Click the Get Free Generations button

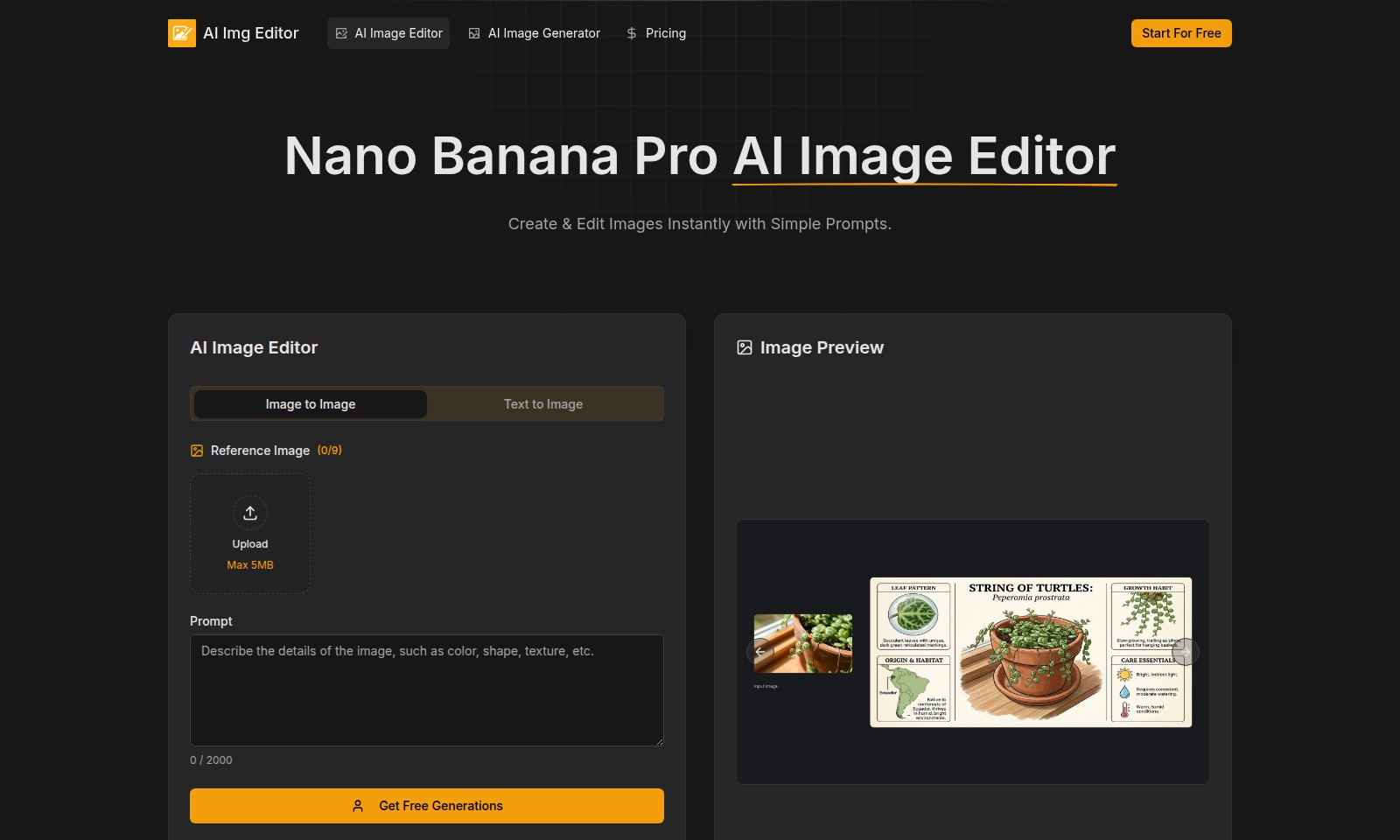pyautogui.click(x=427, y=806)
